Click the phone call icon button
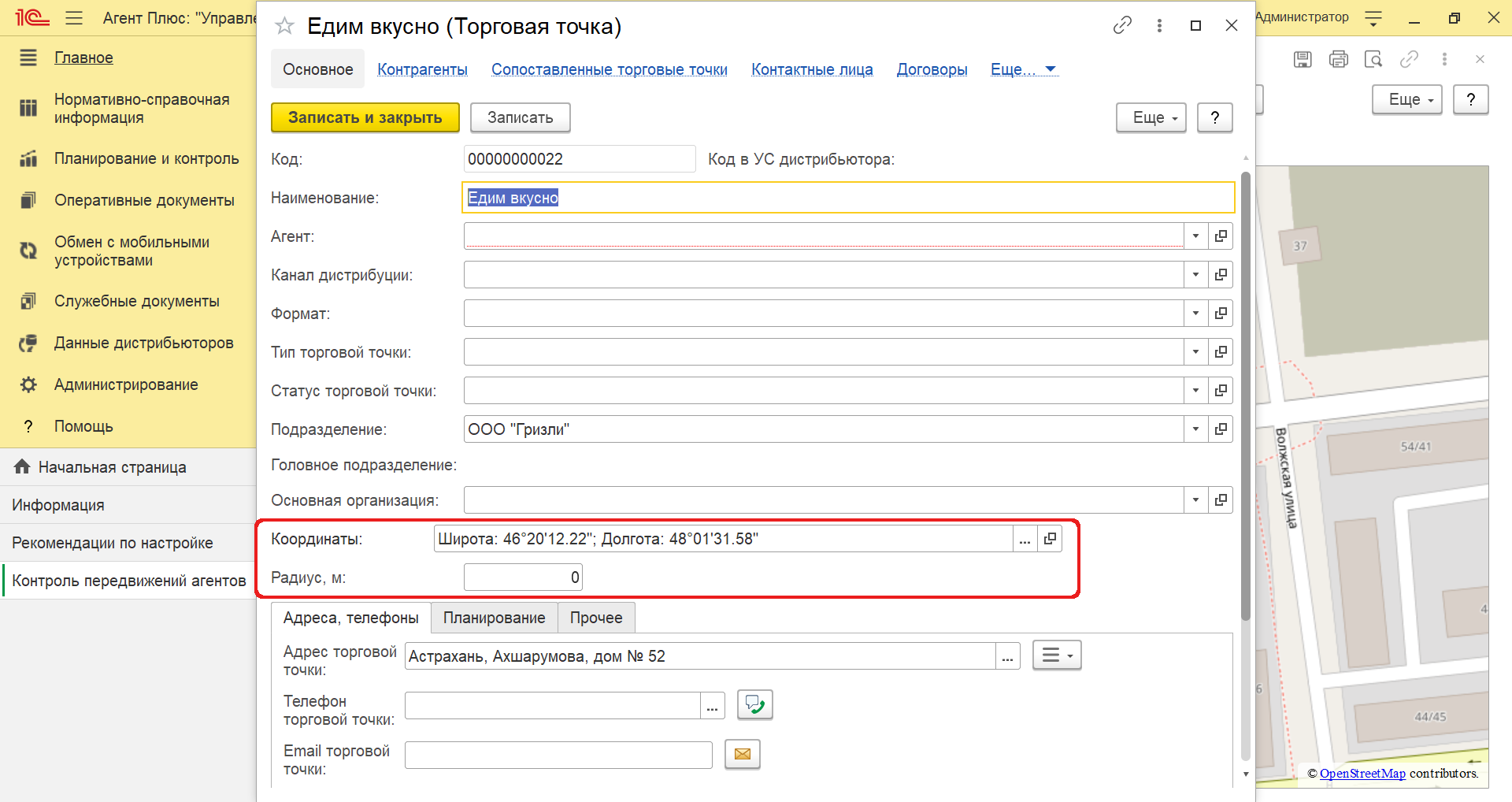The height and width of the screenshot is (802, 1512). click(x=754, y=705)
